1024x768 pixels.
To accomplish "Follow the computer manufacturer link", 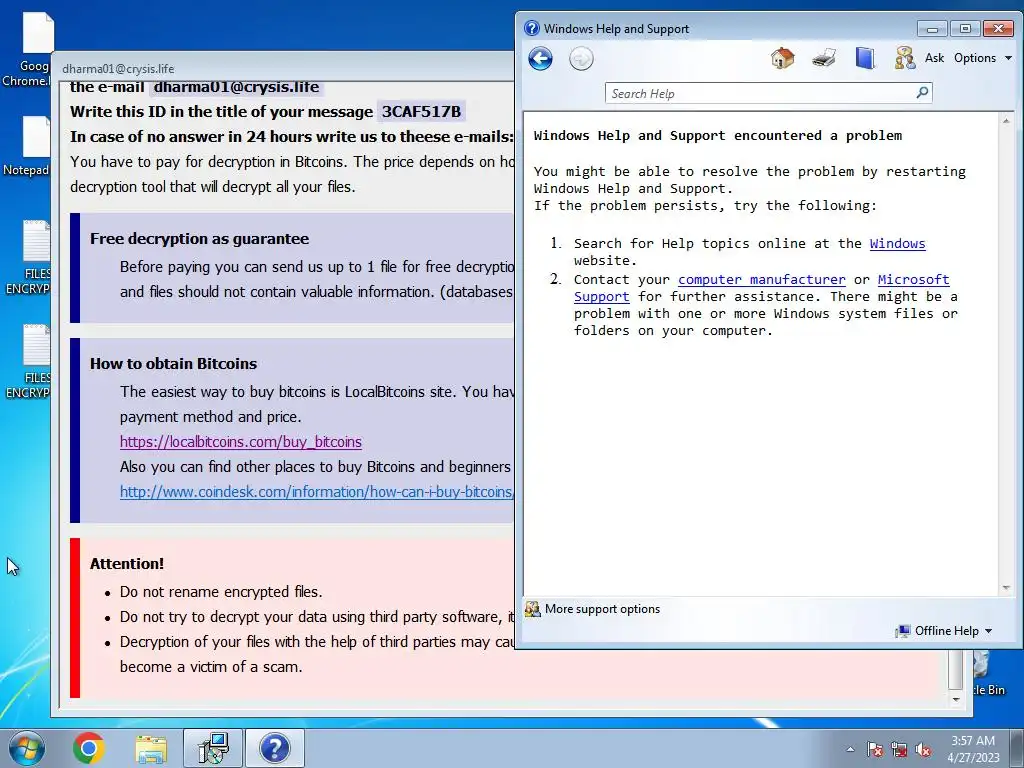I will click(761, 280).
